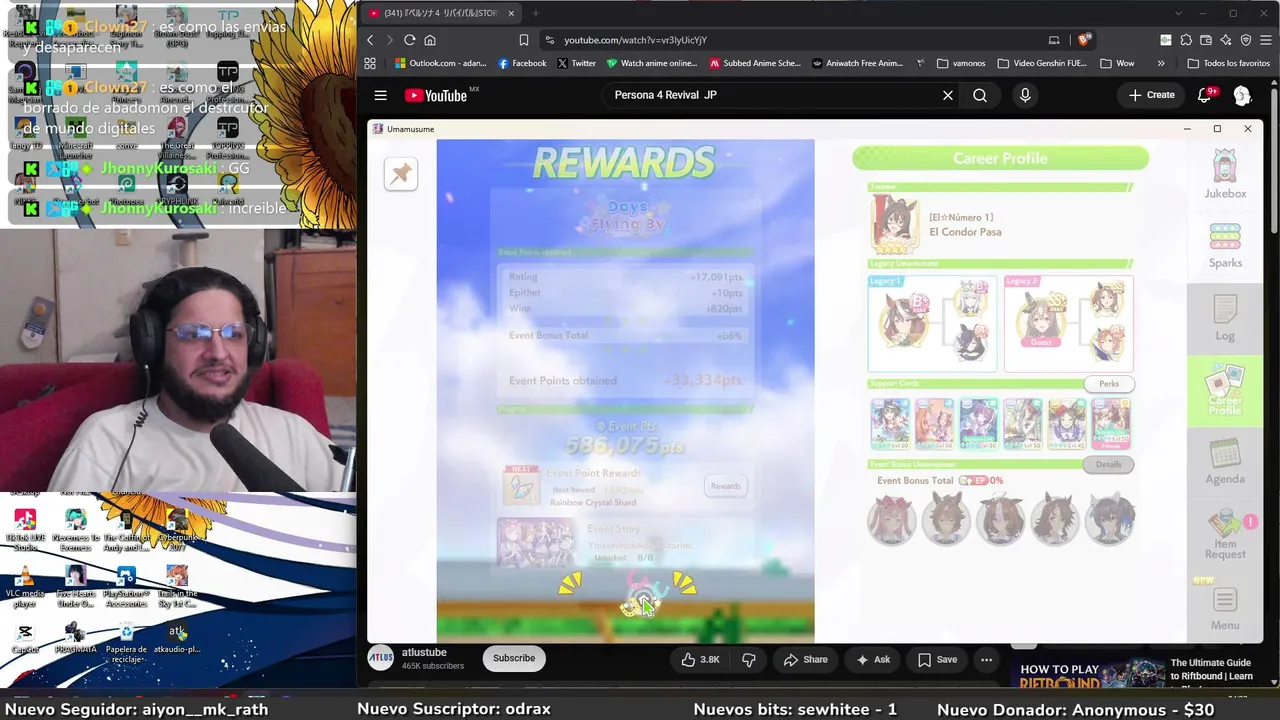Click the Perks button
Screen dimensions: 1280x720
(x=1109, y=384)
